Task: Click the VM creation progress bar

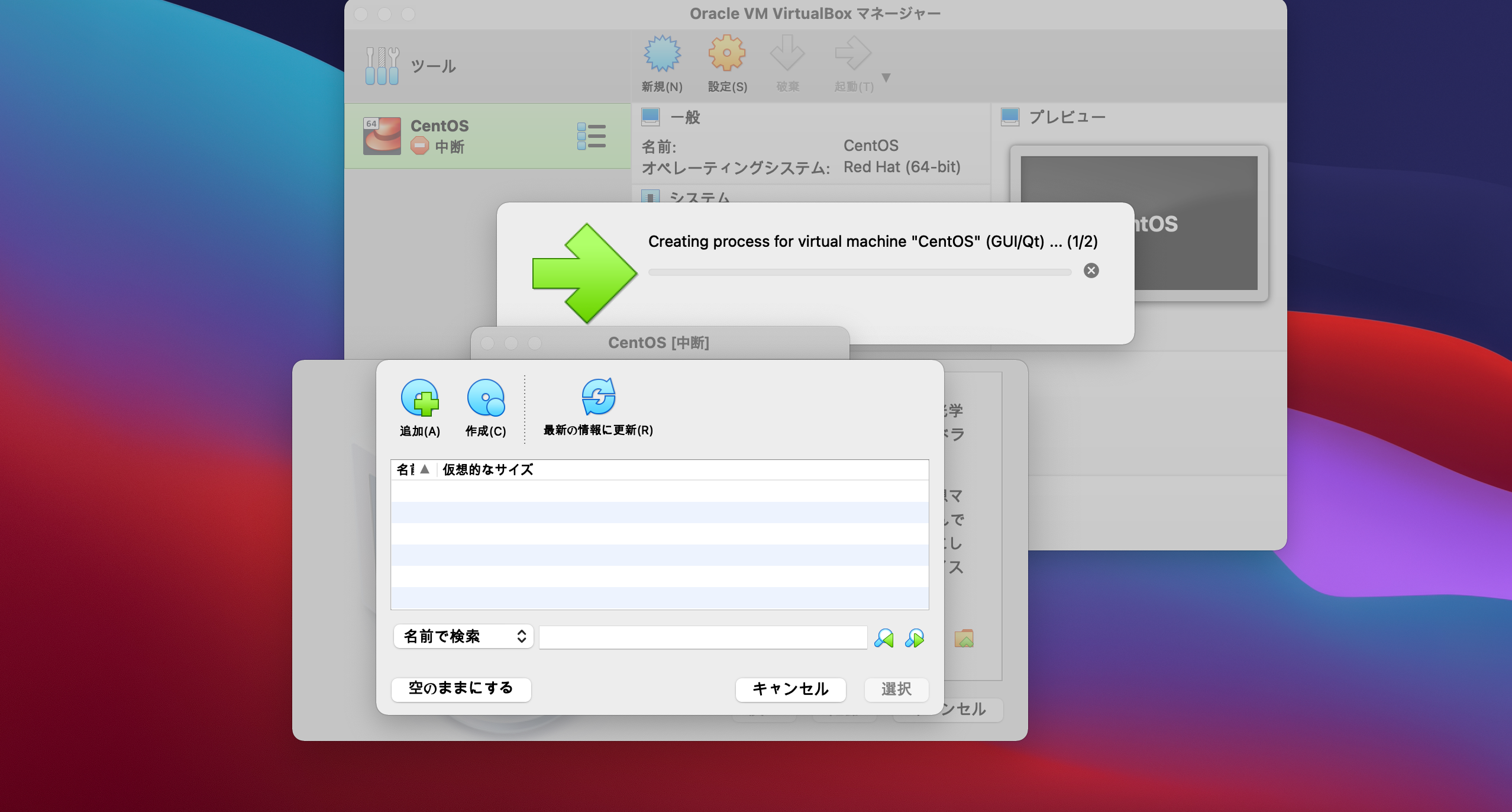Action: click(859, 272)
